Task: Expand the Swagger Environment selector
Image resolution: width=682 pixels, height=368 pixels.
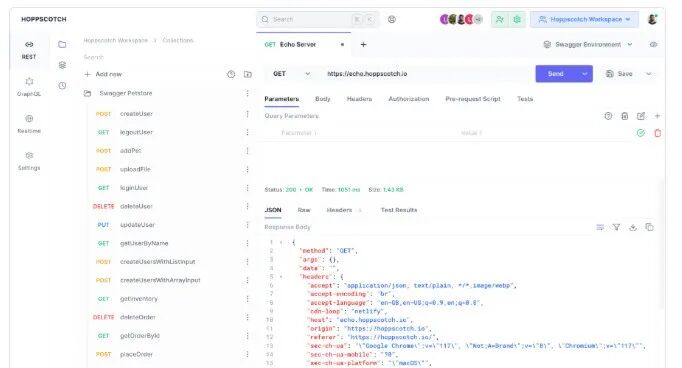Action: coord(588,44)
